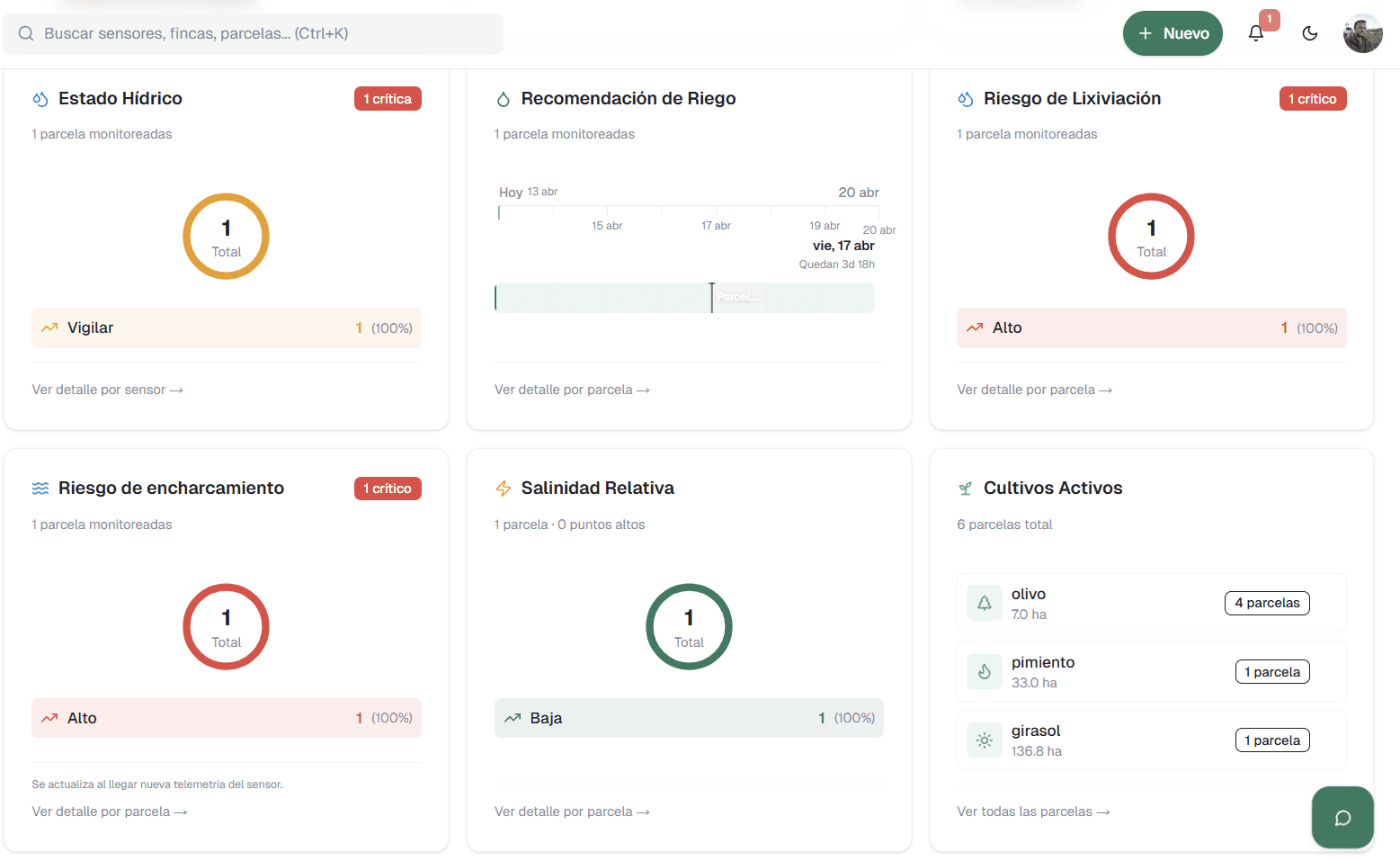This screenshot has height=861, width=1400.
Task: Click the Cultivos Activos sprout icon
Action: pos(966,489)
